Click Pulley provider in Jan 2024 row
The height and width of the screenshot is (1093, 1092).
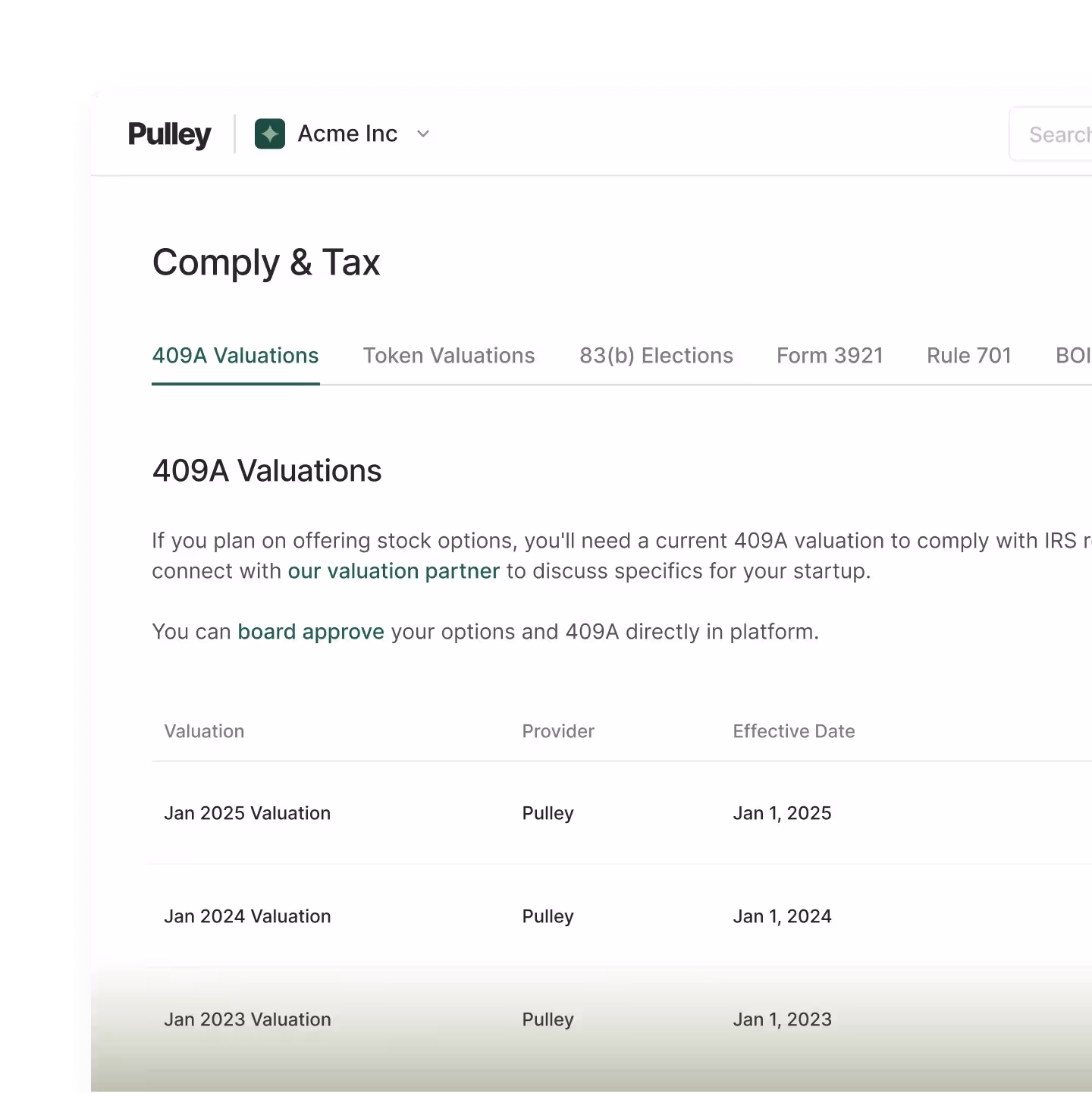point(548,916)
